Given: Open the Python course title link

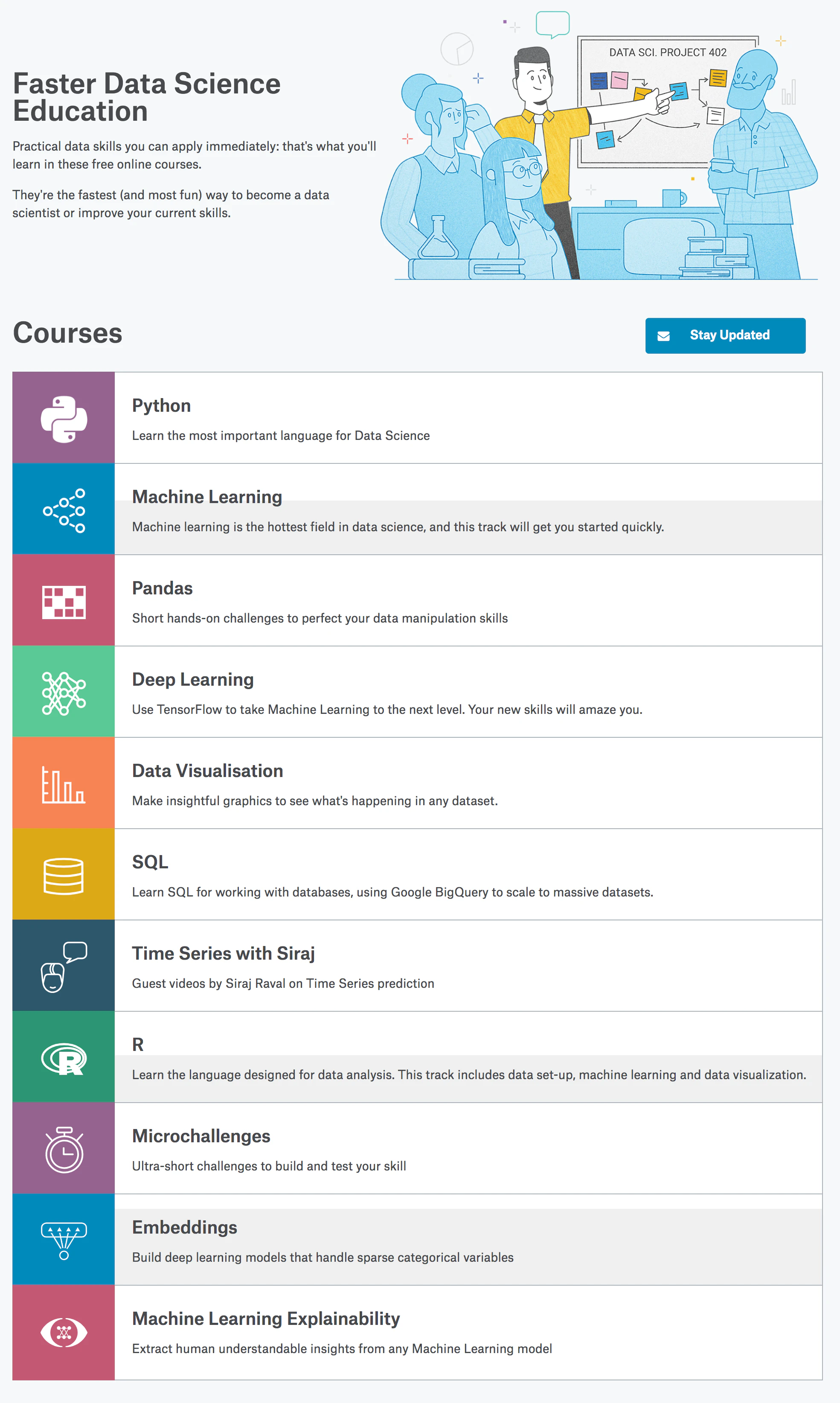Looking at the screenshot, I should [x=161, y=405].
